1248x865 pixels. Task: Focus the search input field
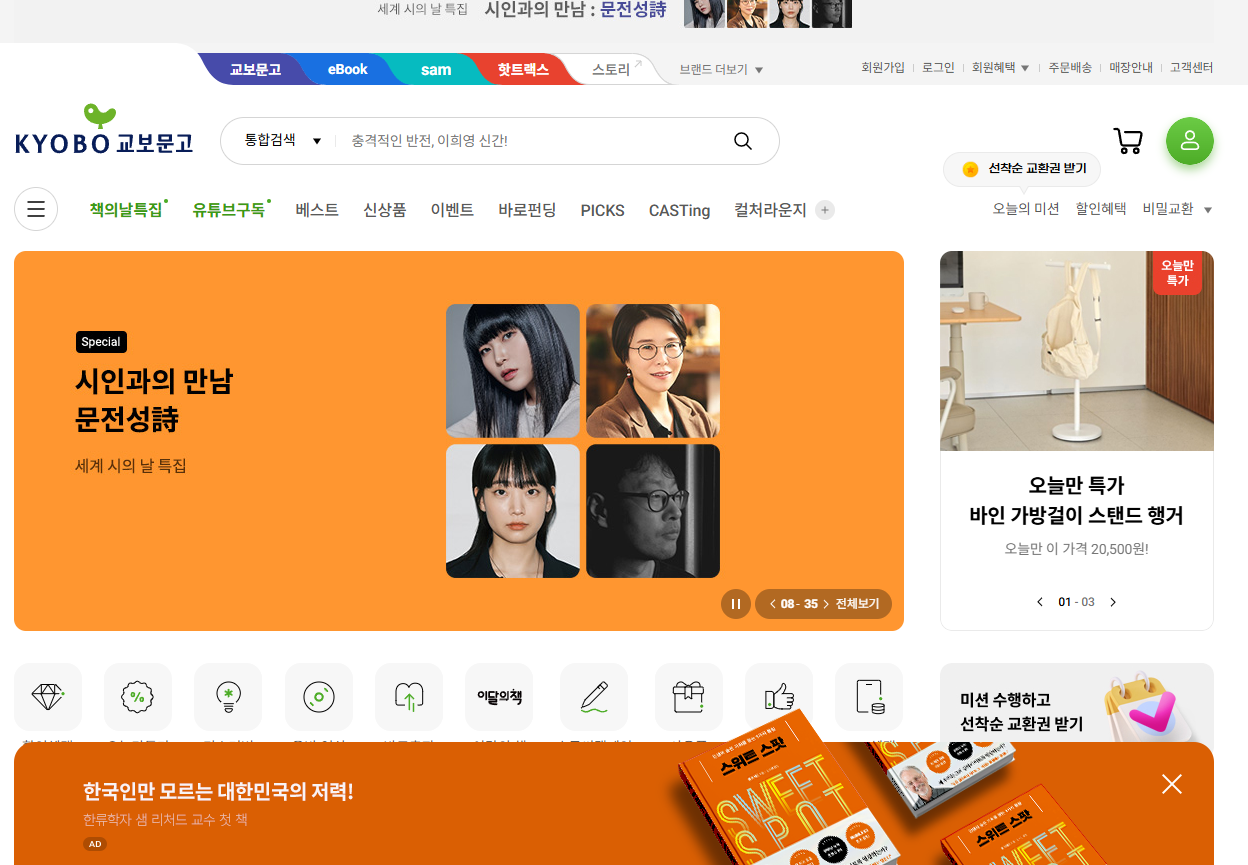pyautogui.click(x=535, y=141)
